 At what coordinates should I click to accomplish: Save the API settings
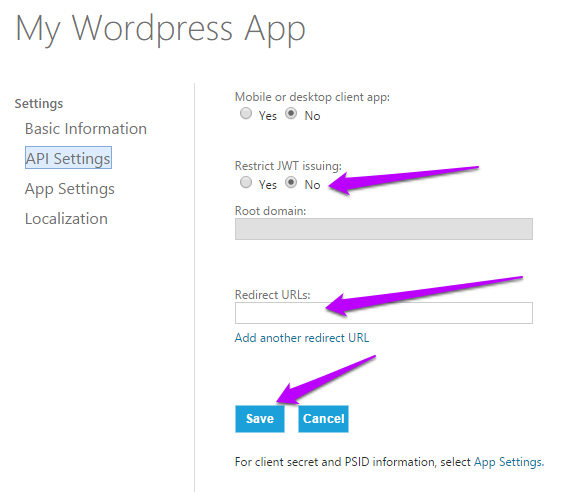point(260,419)
